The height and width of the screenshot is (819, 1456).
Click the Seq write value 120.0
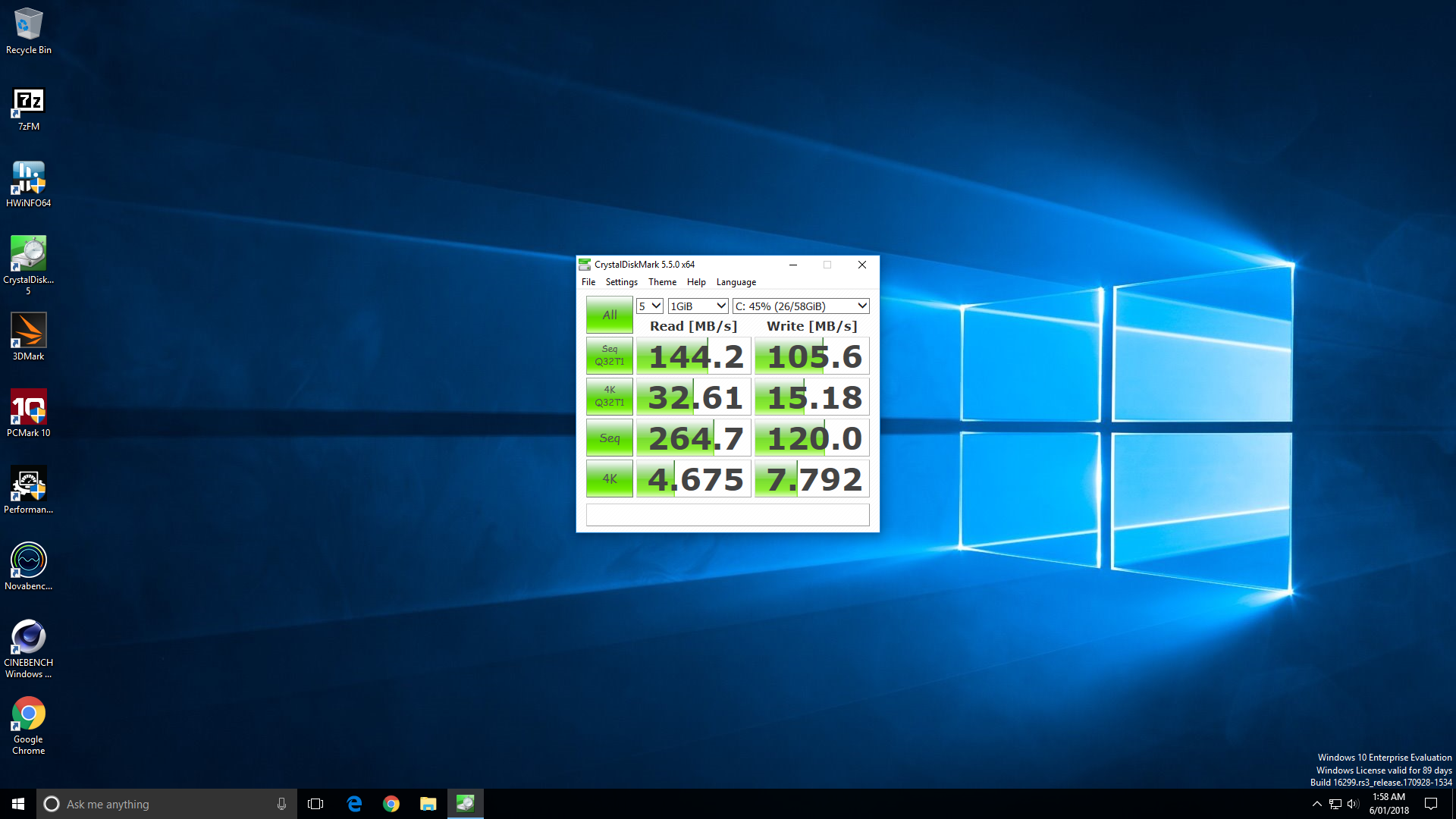(x=812, y=438)
